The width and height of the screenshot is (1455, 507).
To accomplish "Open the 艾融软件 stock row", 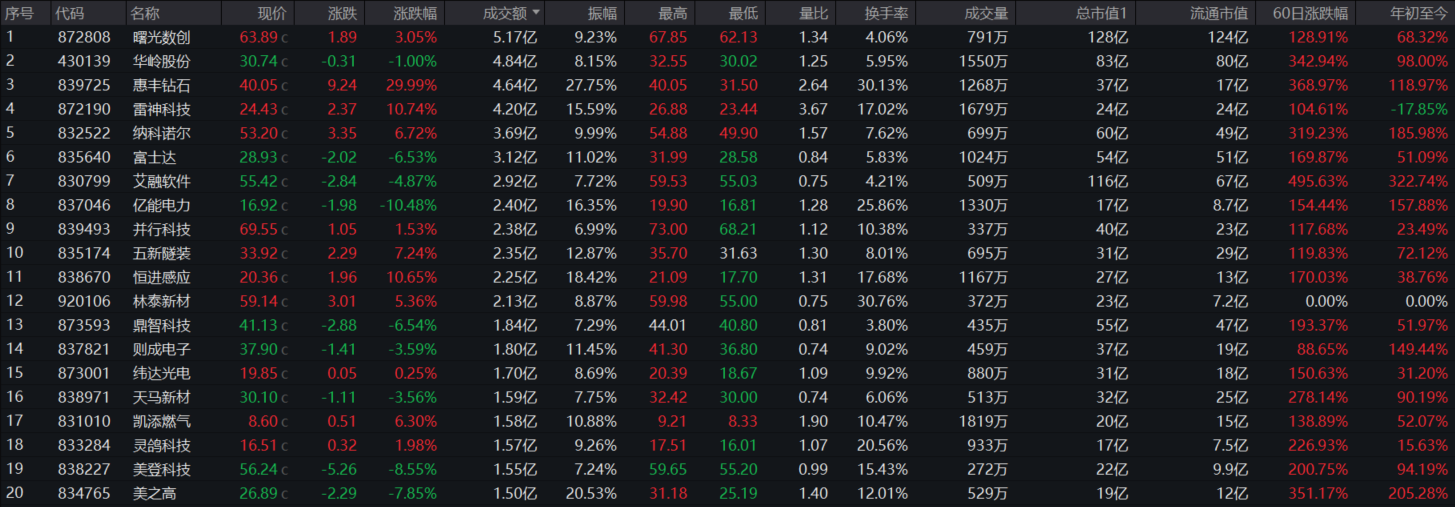I will point(727,181).
